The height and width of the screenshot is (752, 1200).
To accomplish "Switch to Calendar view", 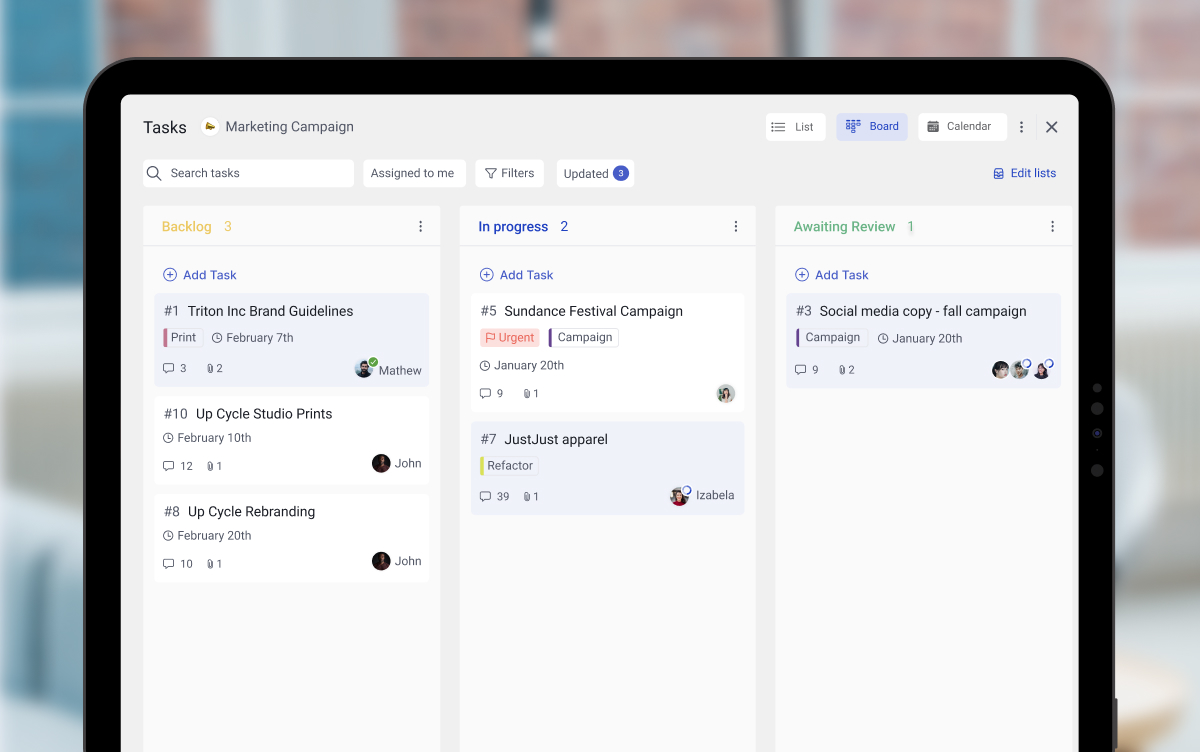I will 961,126.
